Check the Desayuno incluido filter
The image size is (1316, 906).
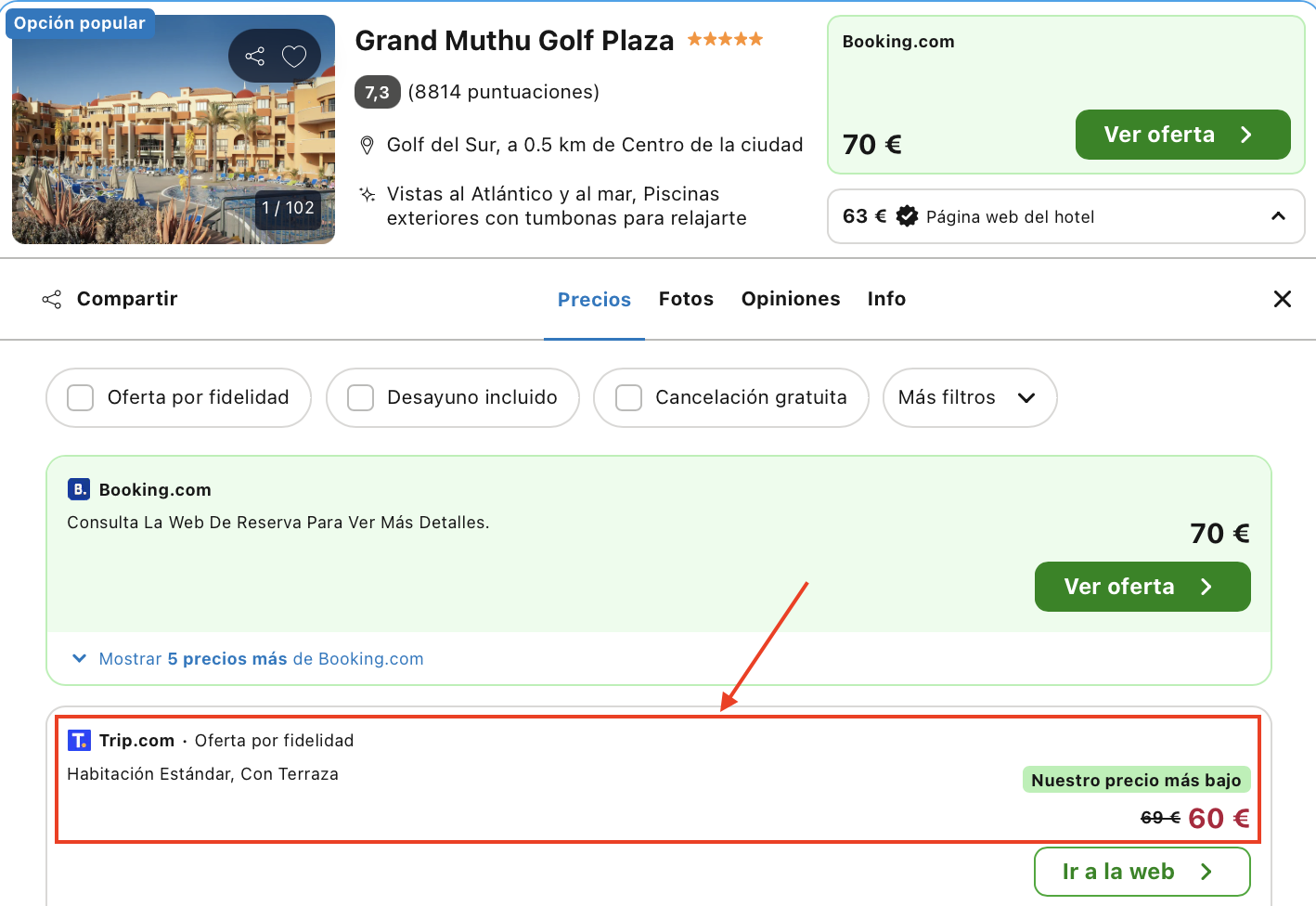click(360, 397)
